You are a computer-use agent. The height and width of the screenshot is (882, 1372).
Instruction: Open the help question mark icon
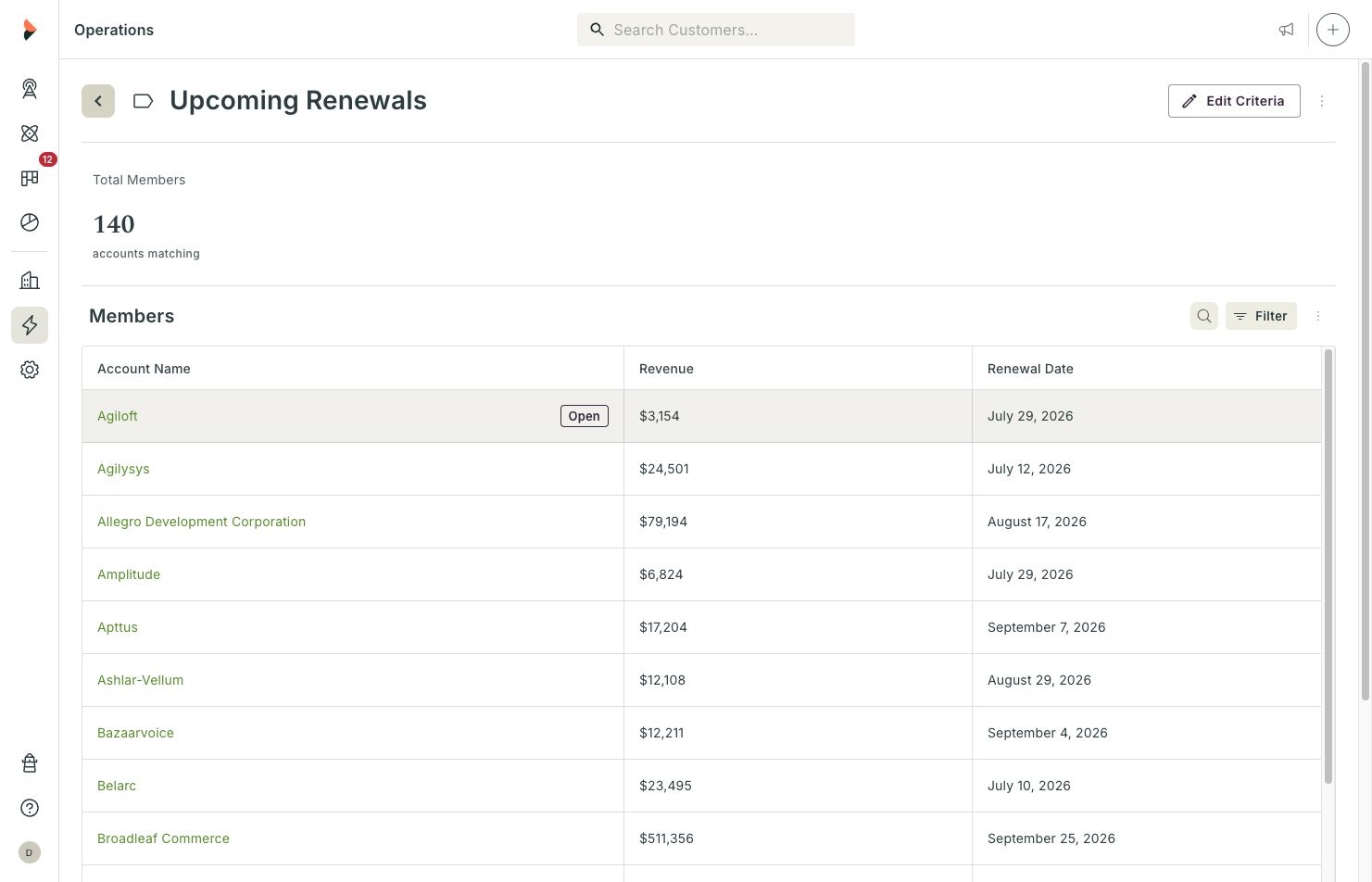30,808
